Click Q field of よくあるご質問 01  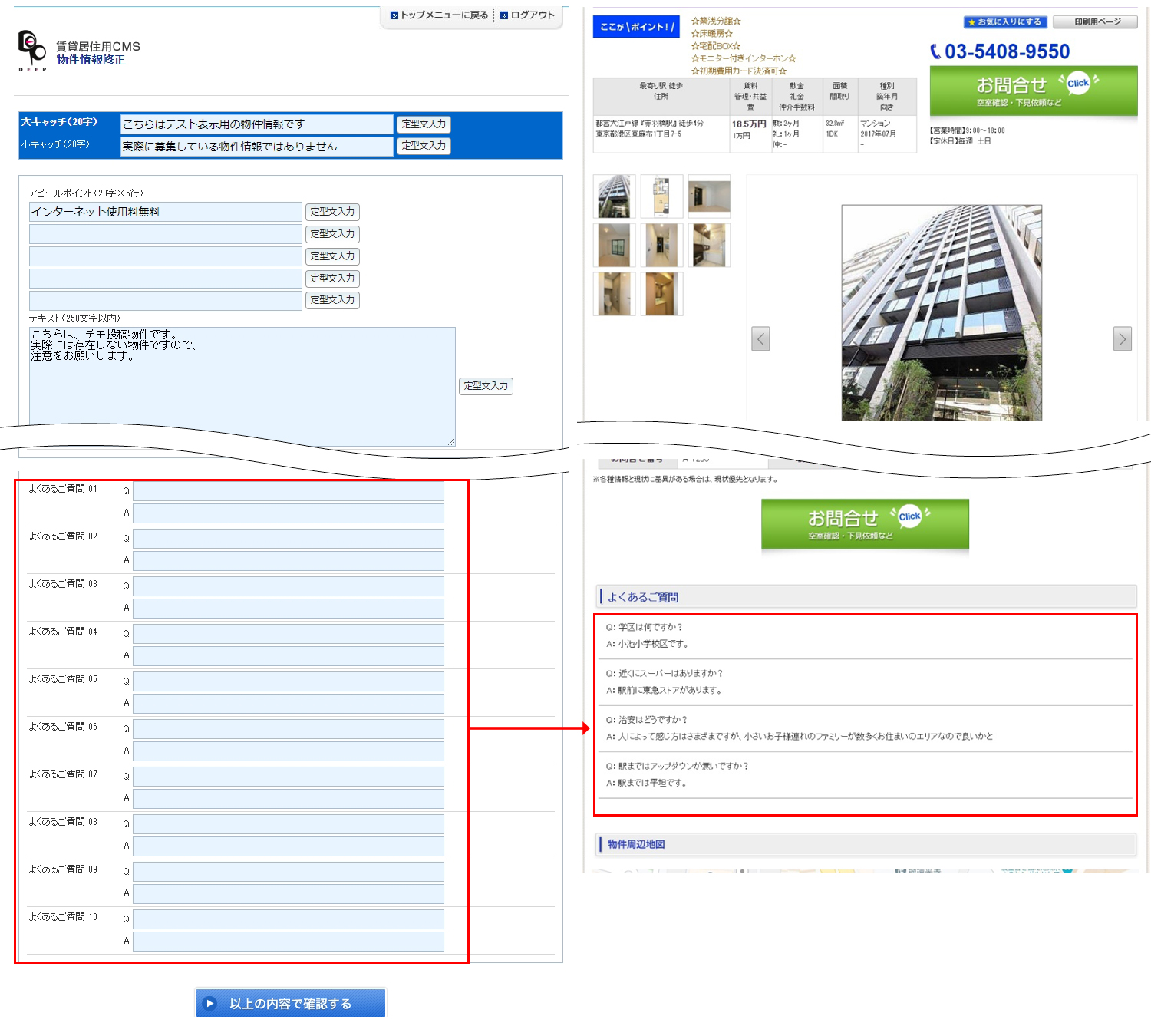tap(289, 491)
